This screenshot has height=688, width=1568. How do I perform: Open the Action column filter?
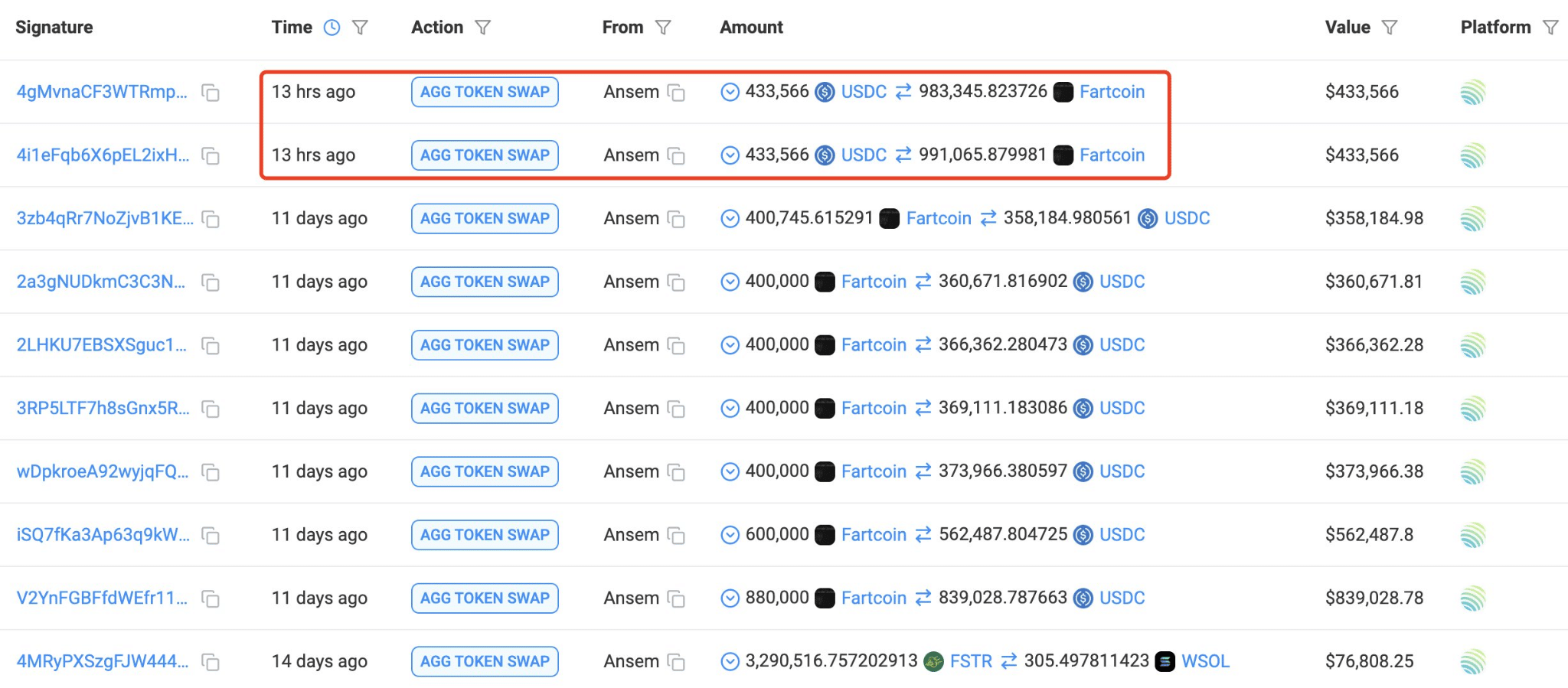(x=482, y=28)
